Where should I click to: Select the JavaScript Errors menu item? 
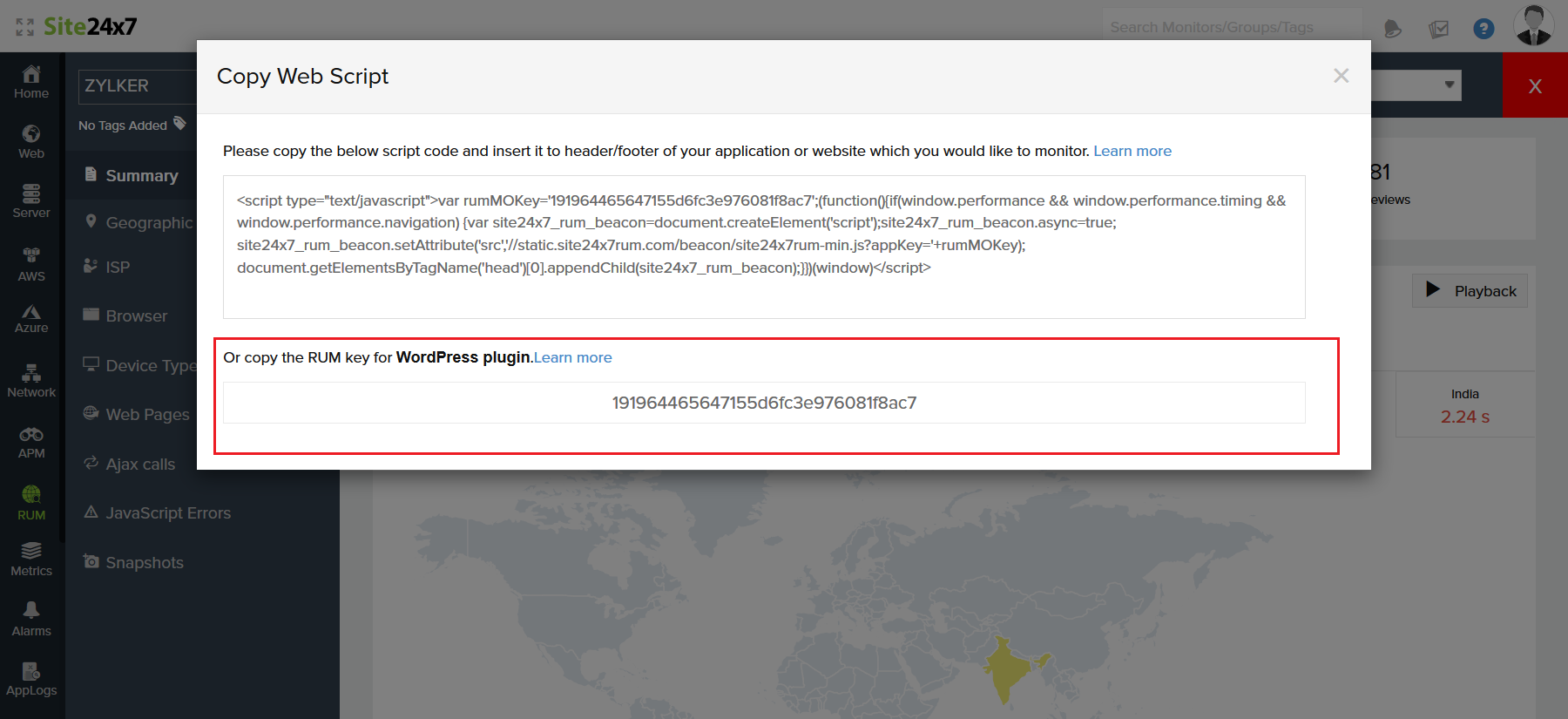click(x=157, y=512)
